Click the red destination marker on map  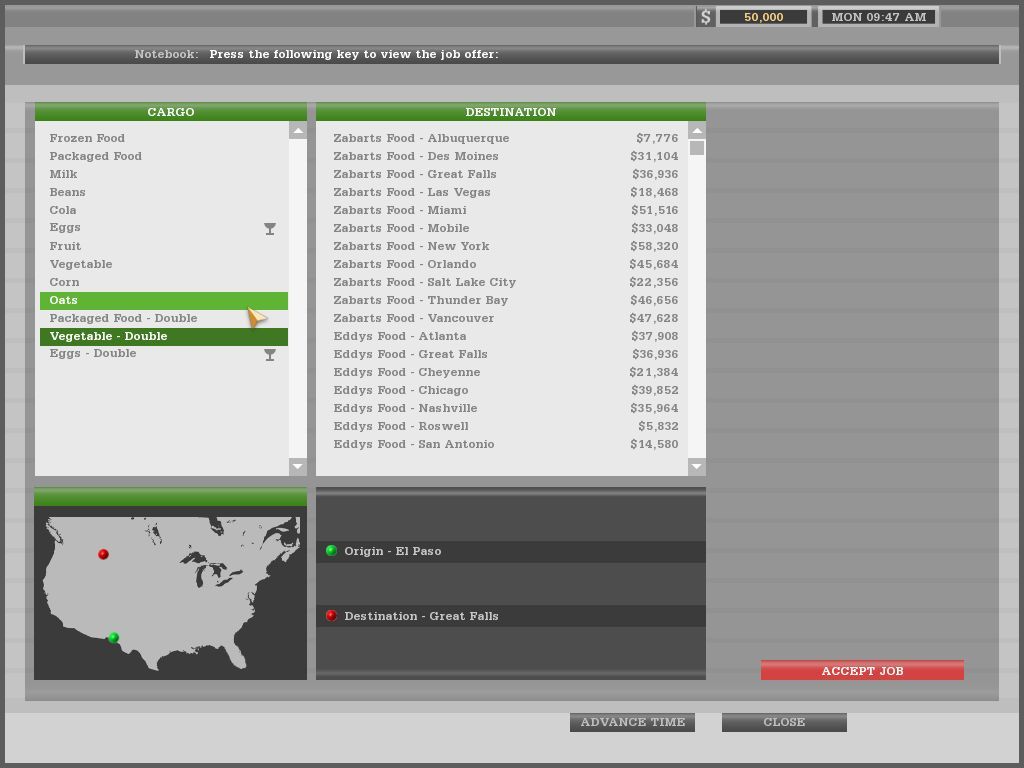pyautogui.click(x=103, y=554)
